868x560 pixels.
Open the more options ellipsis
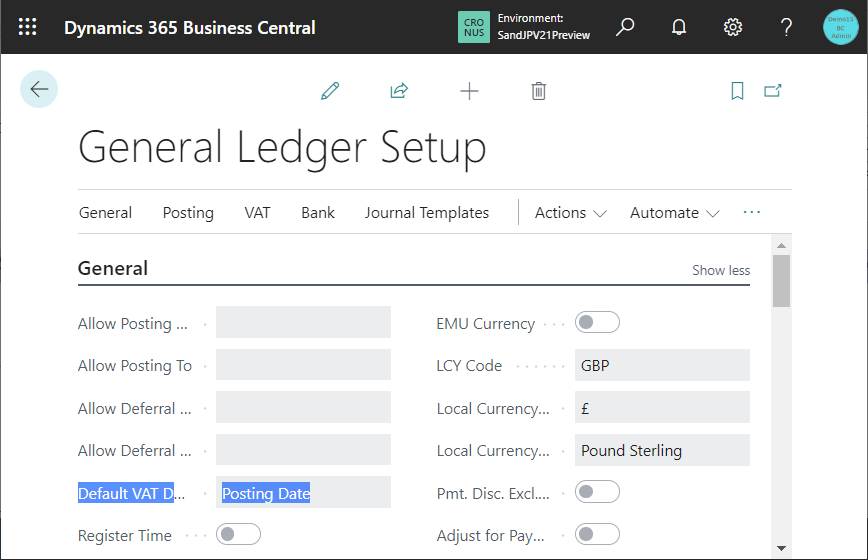[752, 212]
